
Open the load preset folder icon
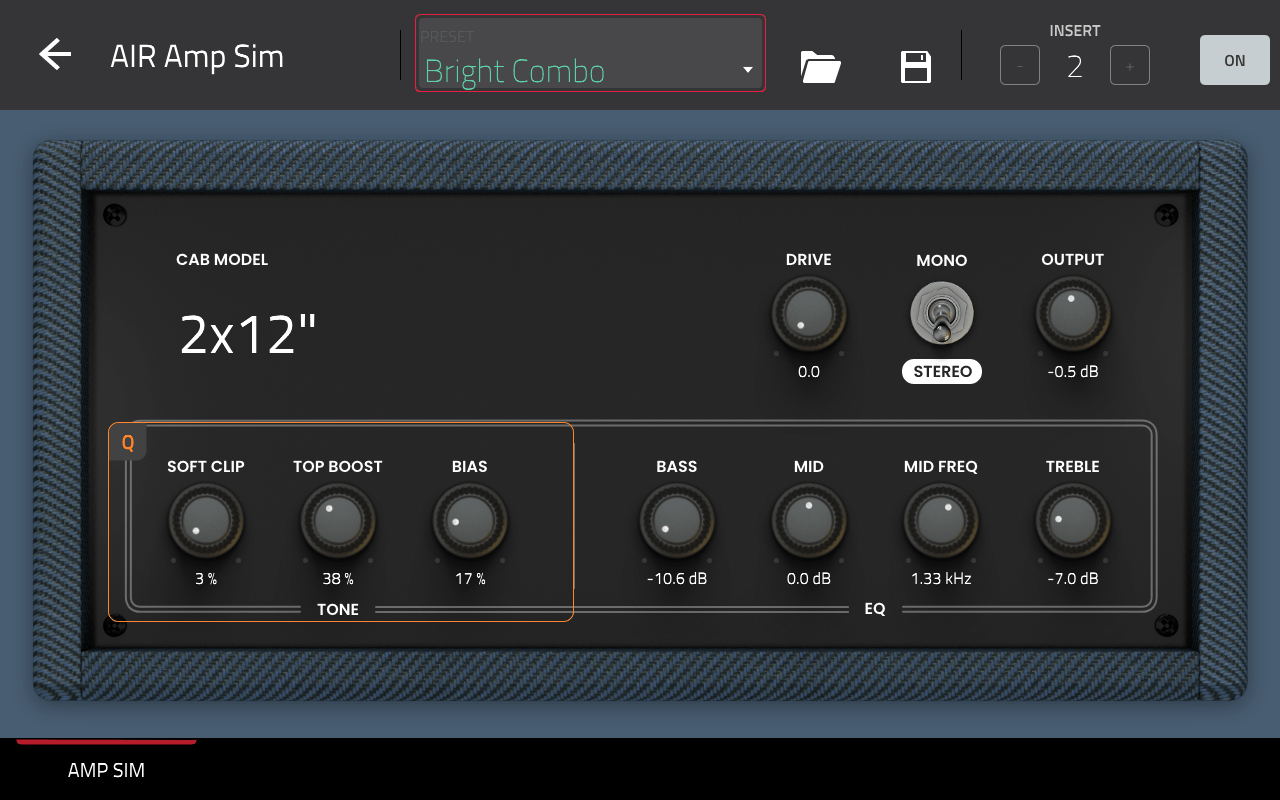pos(820,67)
